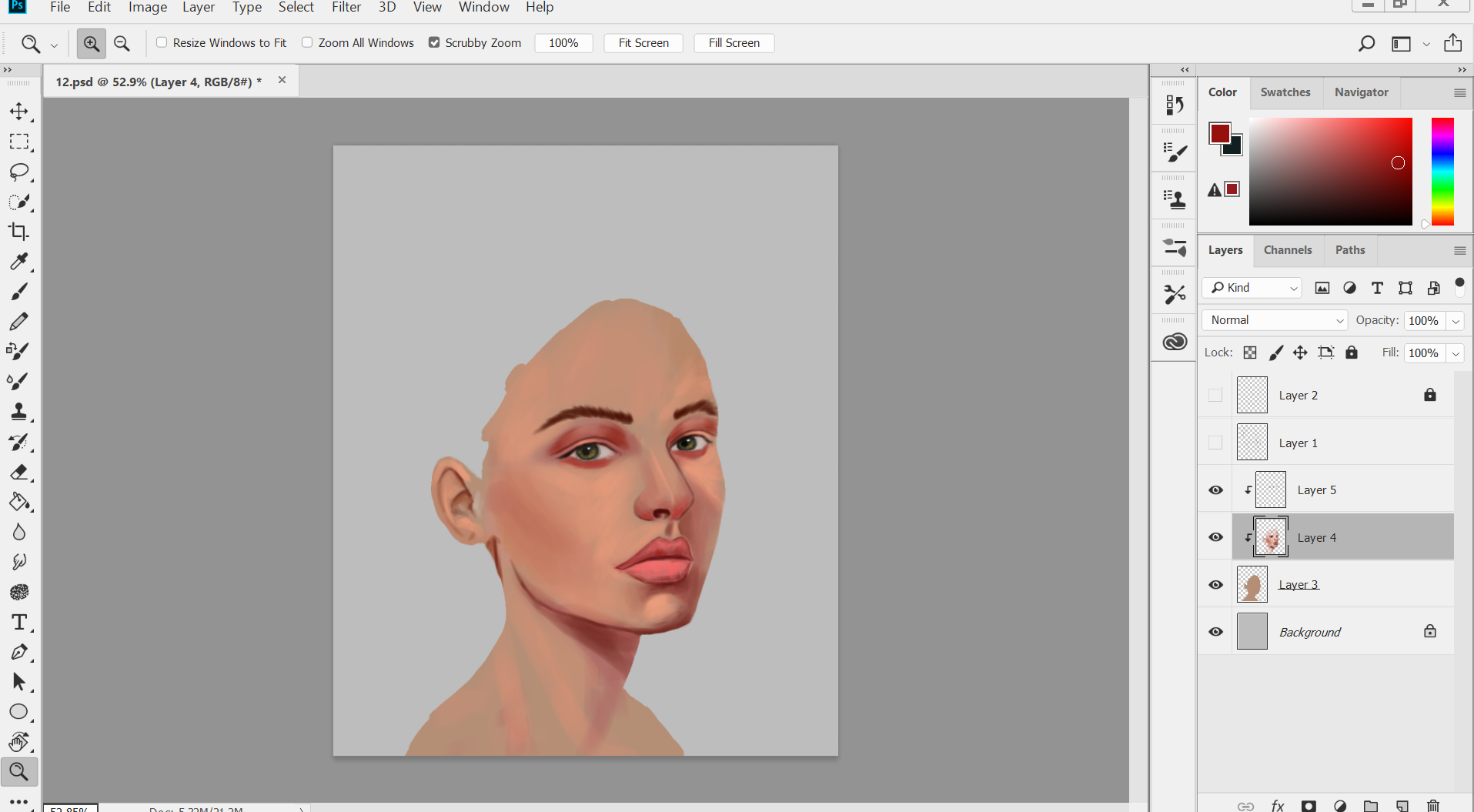Enable Resize Windows to Fit checkbox
The height and width of the screenshot is (812, 1474).
tap(162, 42)
